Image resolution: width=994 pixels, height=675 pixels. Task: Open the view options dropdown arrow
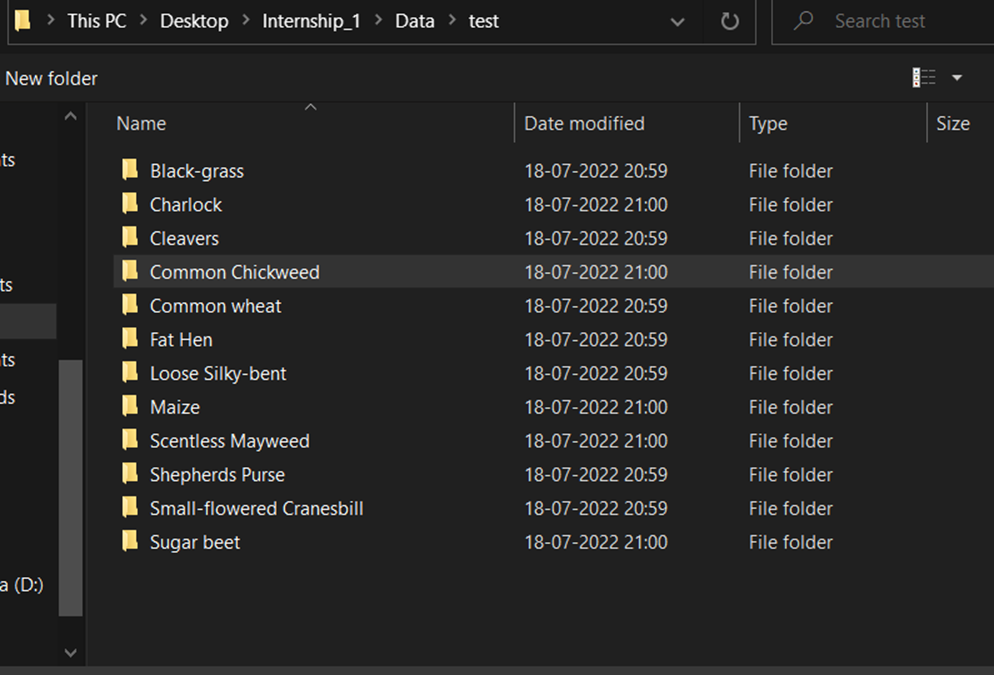click(957, 78)
